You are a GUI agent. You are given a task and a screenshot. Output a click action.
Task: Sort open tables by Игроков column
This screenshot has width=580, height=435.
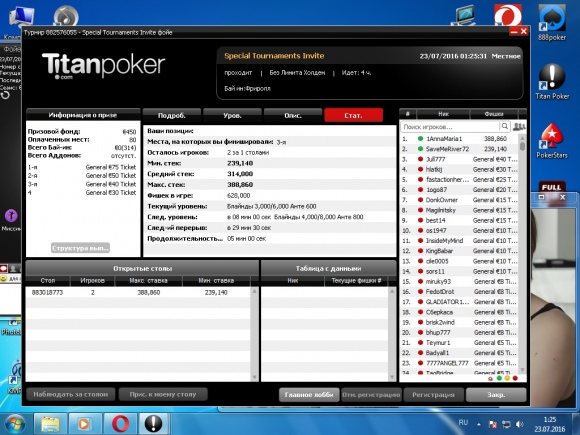click(x=92, y=281)
